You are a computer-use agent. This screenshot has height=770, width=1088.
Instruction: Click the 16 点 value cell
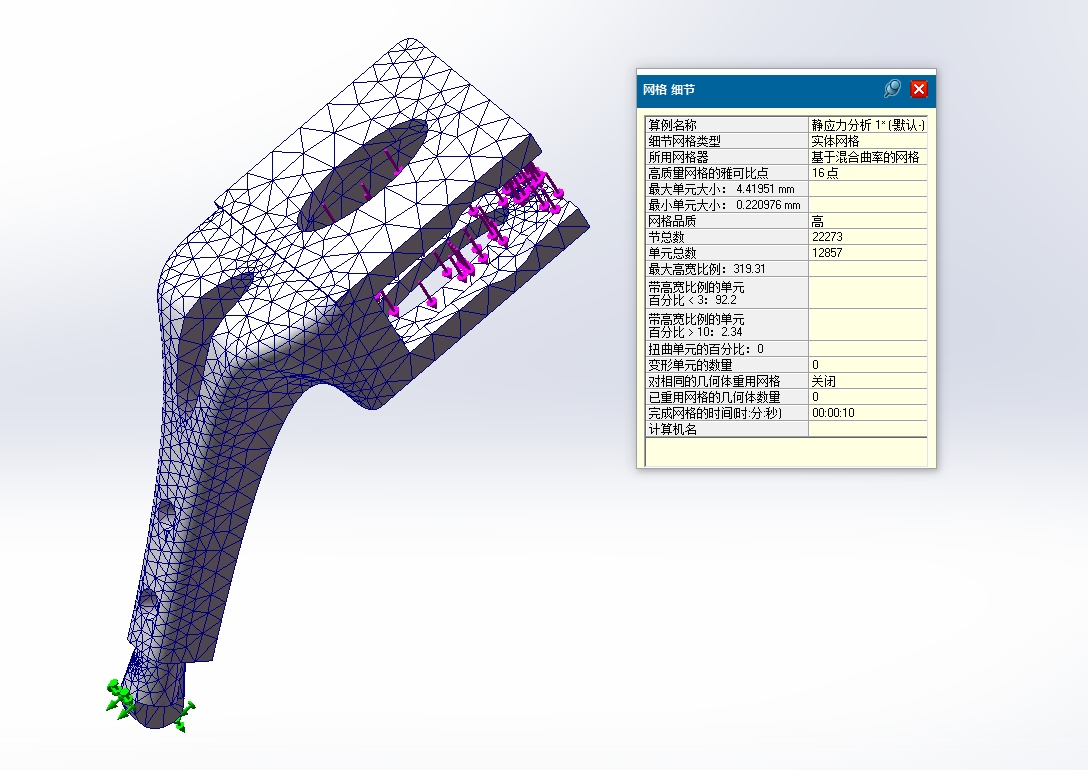coord(868,173)
